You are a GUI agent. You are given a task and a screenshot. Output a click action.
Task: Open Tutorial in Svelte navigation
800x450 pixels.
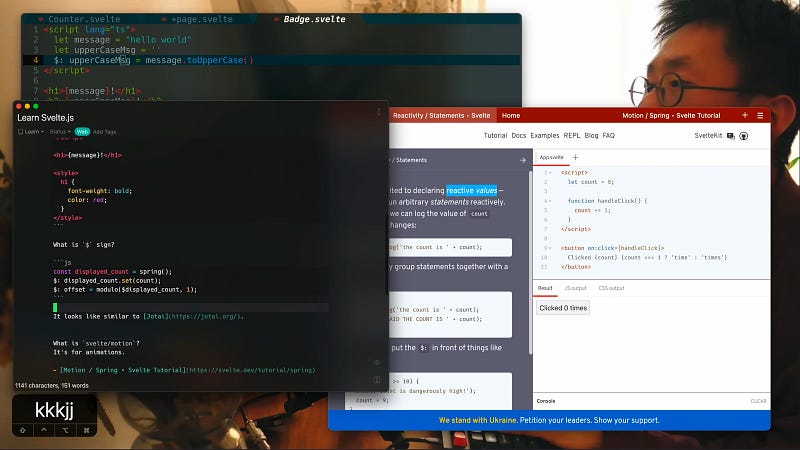pos(495,136)
